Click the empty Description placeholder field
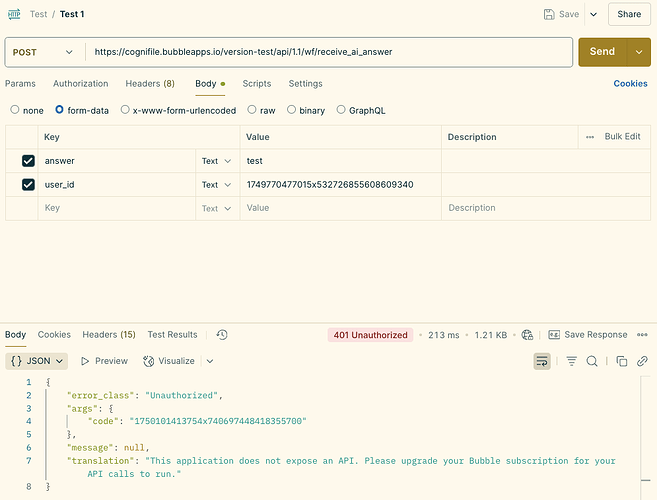Image resolution: width=657 pixels, height=500 pixels. click(x=546, y=208)
